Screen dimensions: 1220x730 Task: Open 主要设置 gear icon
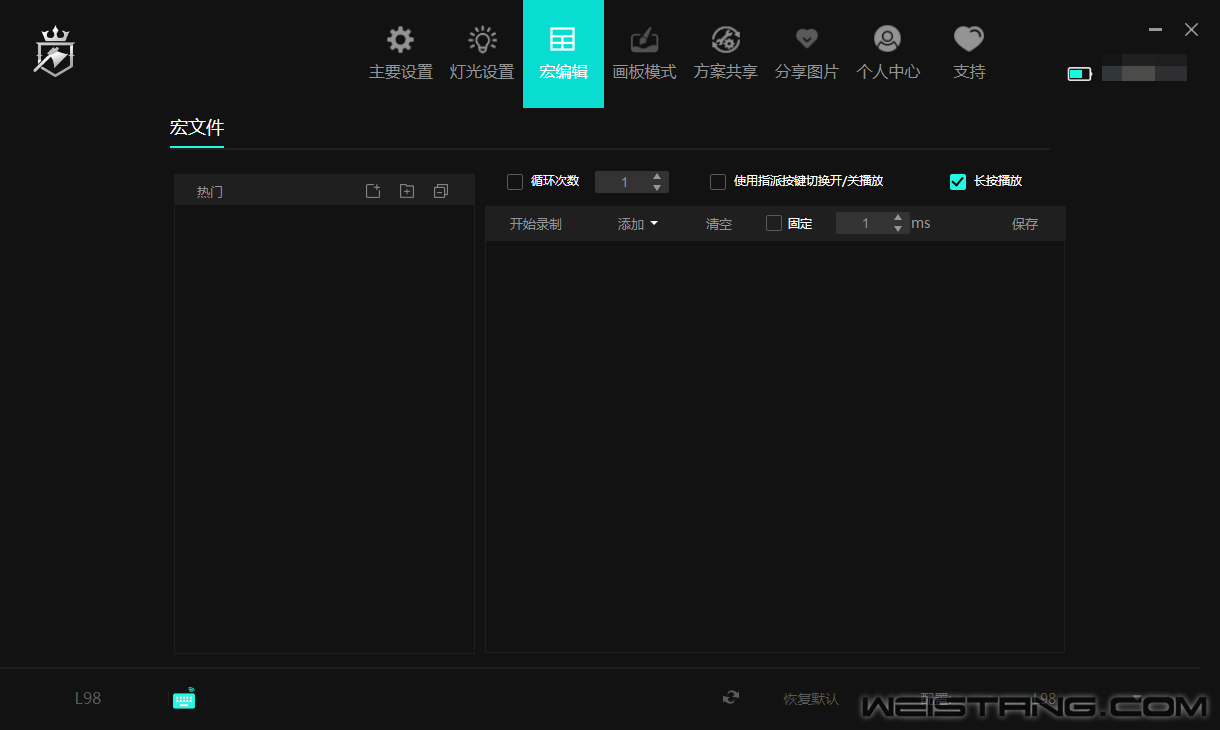click(400, 40)
